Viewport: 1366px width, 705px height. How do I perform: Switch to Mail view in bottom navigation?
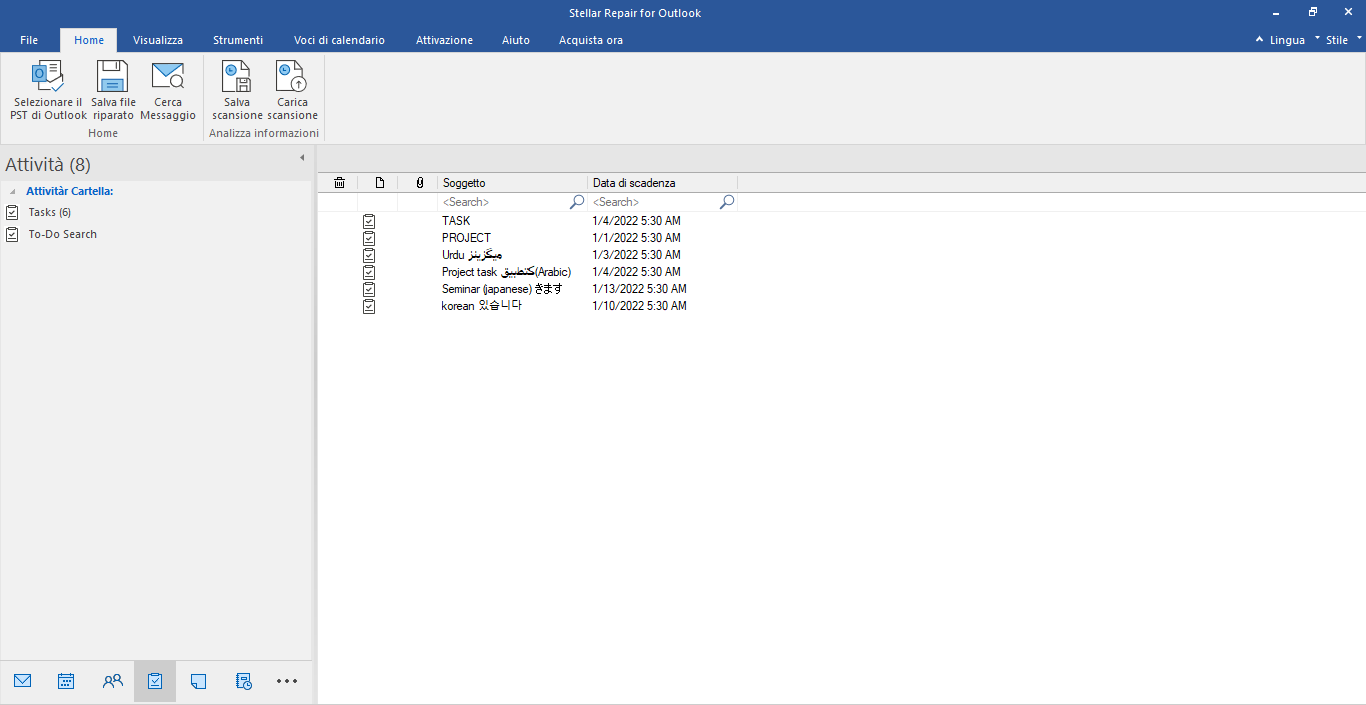click(x=22, y=681)
